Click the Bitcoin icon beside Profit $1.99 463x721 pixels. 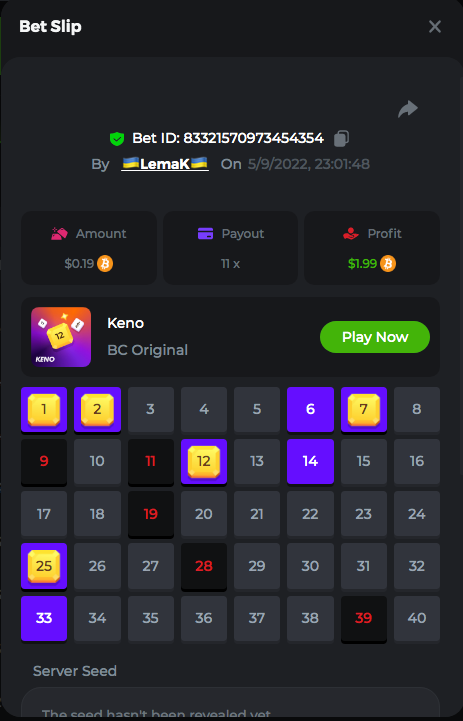click(388, 263)
